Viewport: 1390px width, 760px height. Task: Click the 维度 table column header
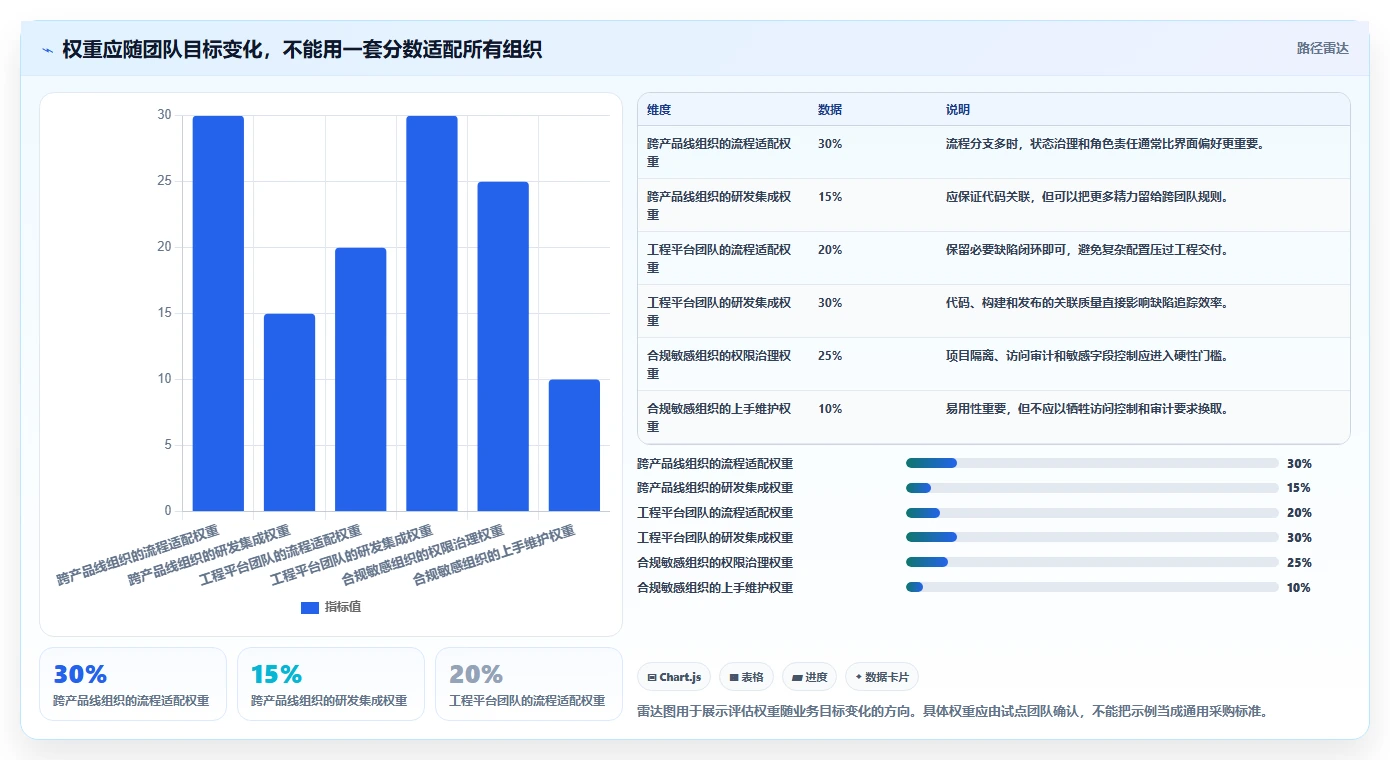pos(659,110)
